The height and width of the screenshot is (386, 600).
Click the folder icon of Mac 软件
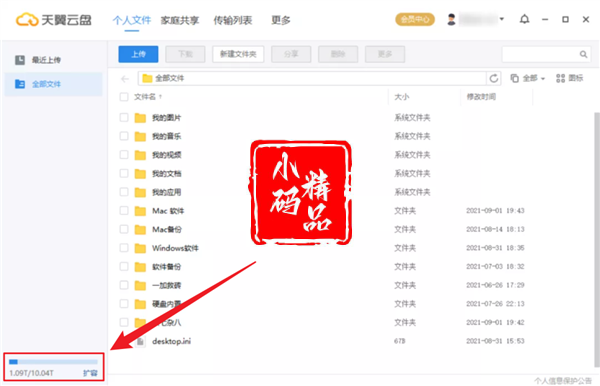[x=140, y=211]
